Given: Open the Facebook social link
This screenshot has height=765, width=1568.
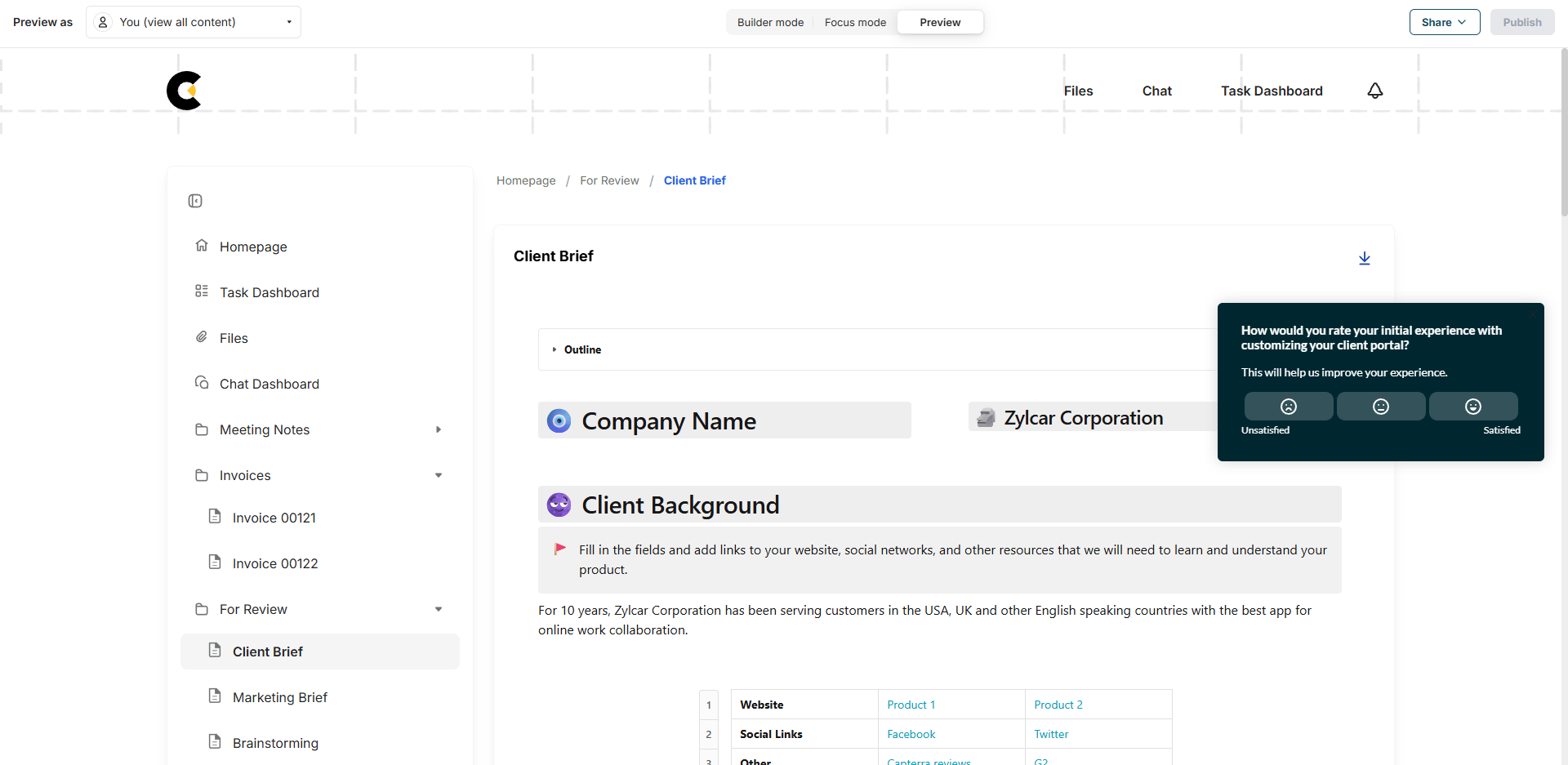Looking at the screenshot, I should pos(911,733).
